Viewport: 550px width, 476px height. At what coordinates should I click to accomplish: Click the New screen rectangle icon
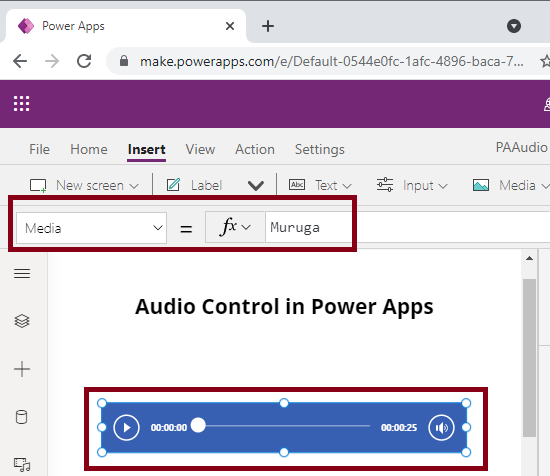38,186
